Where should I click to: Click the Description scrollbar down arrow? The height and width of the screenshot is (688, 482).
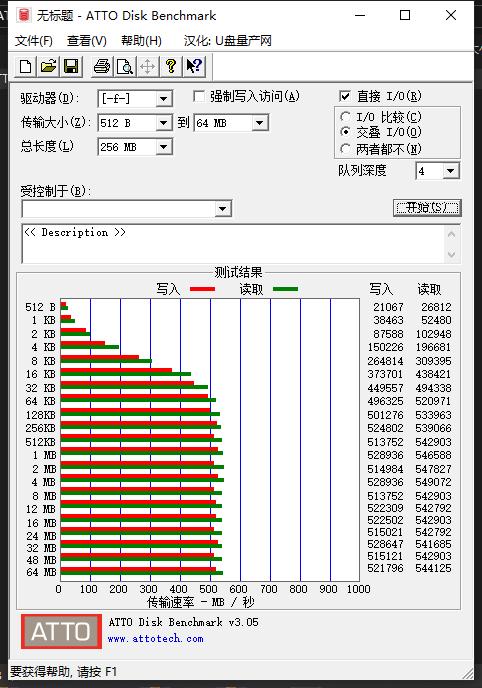click(451, 254)
